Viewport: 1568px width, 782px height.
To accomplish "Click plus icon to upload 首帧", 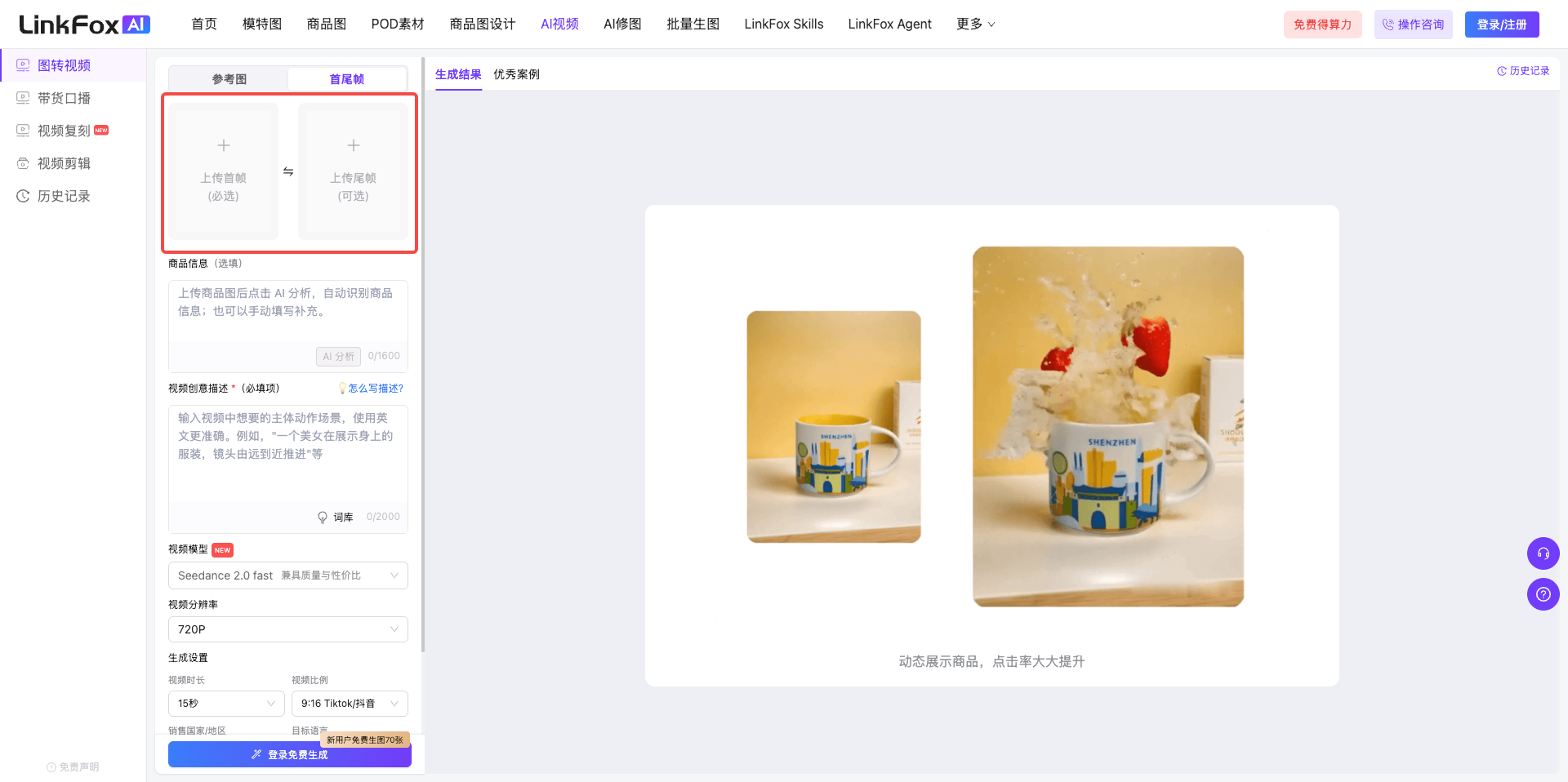I will click(x=224, y=145).
